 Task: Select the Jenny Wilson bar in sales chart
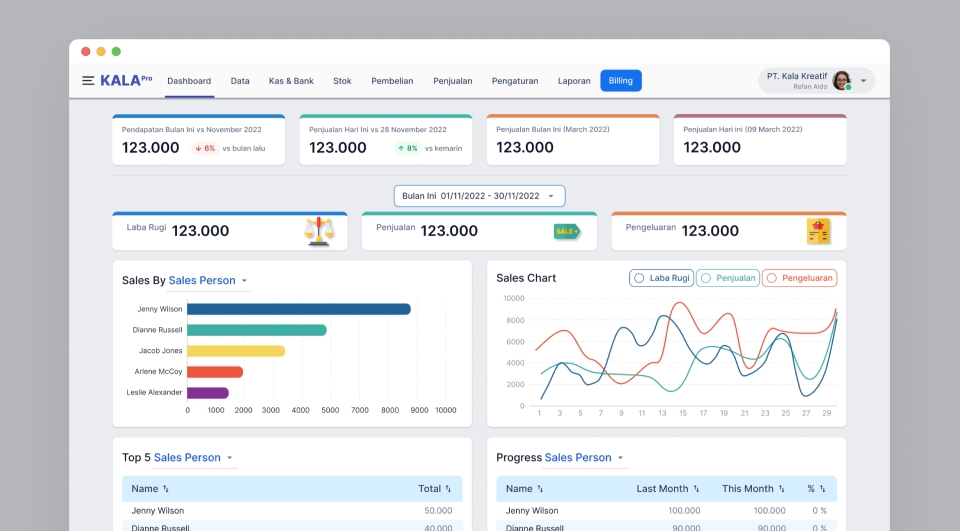pyautogui.click(x=299, y=309)
